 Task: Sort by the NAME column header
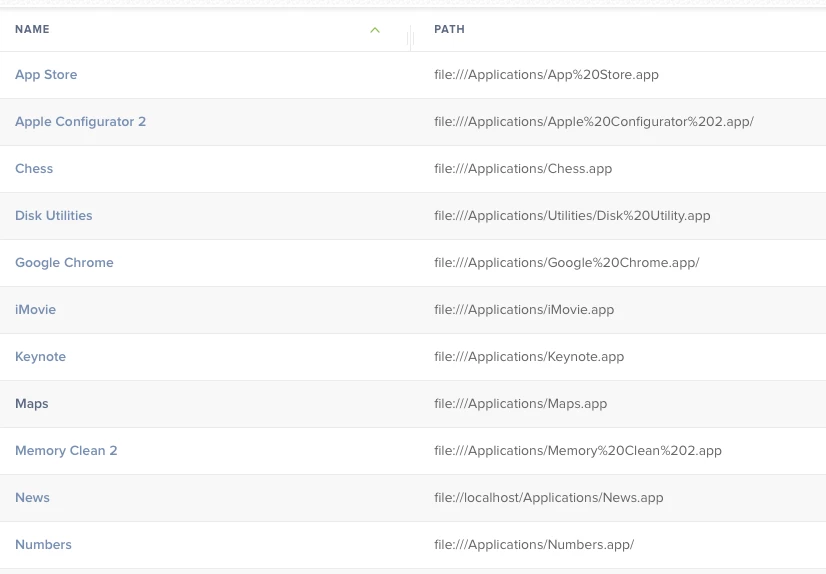[x=32, y=30]
